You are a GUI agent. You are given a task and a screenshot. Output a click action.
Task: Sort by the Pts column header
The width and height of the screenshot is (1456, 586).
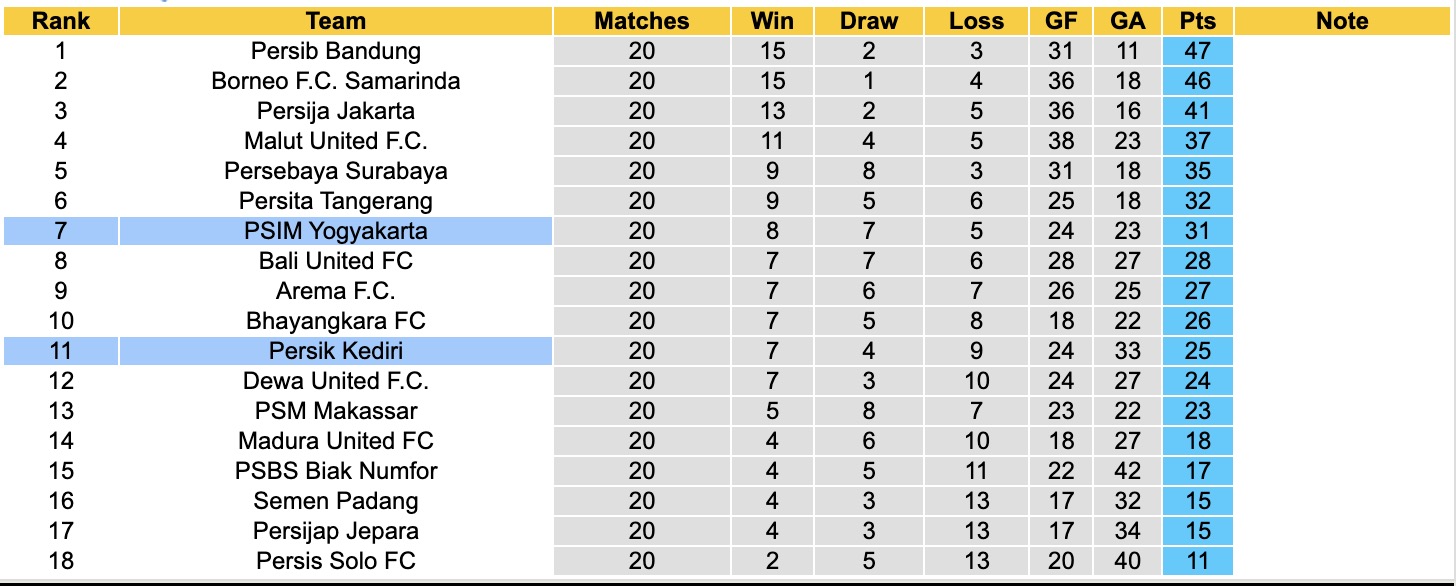coord(1197,21)
